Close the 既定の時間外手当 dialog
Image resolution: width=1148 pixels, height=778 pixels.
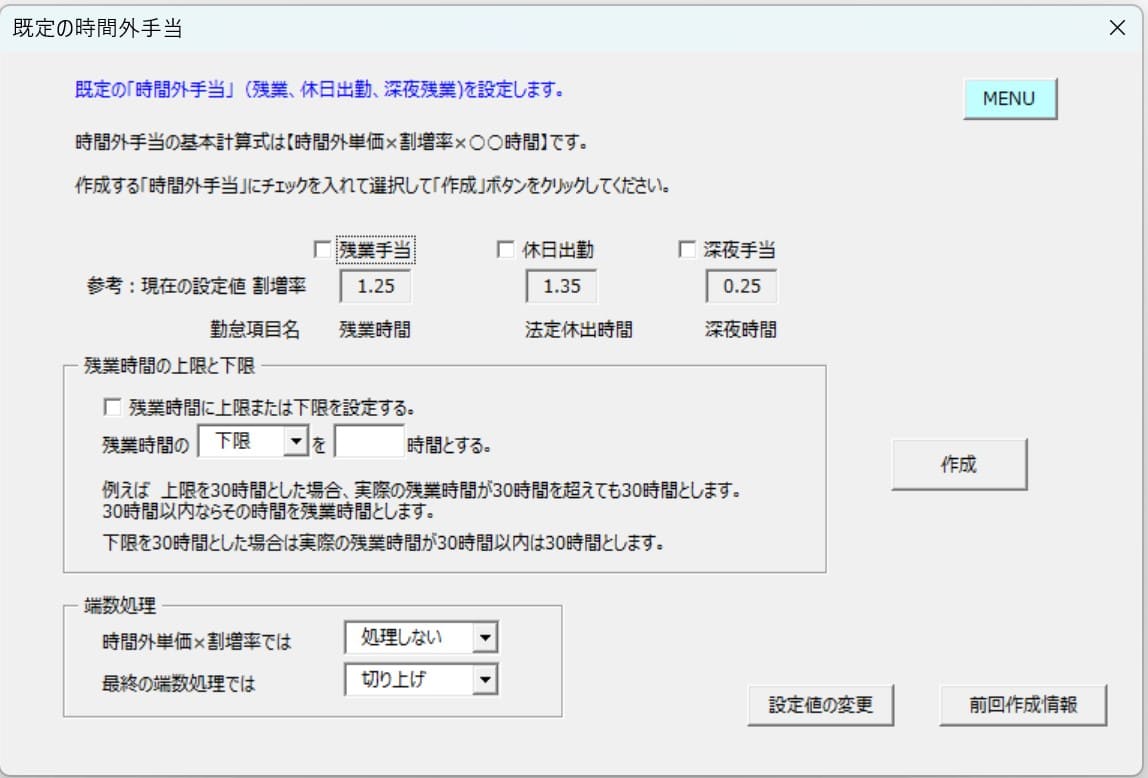[x=1117, y=28]
